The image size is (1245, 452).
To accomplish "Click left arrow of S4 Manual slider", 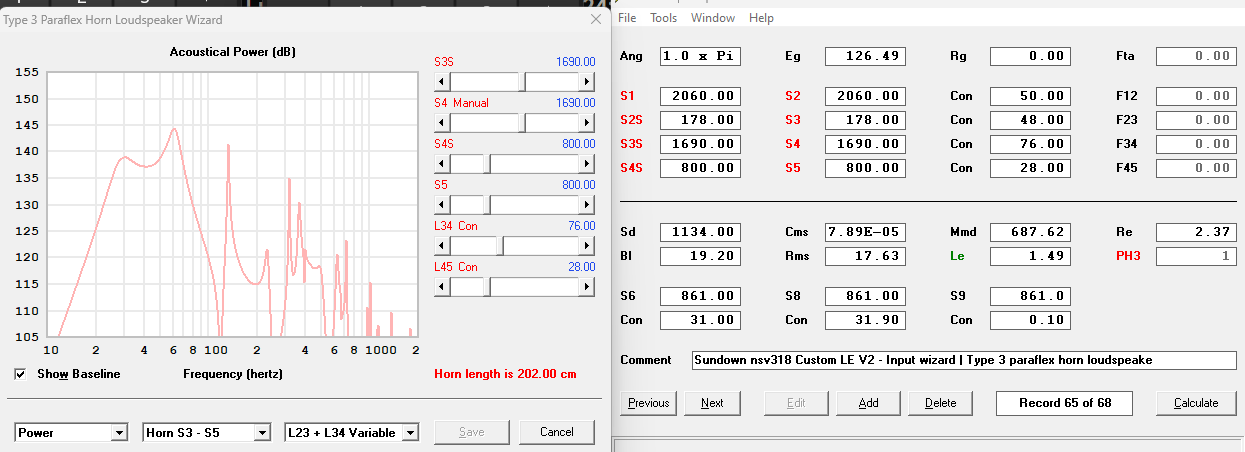I will [442, 122].
